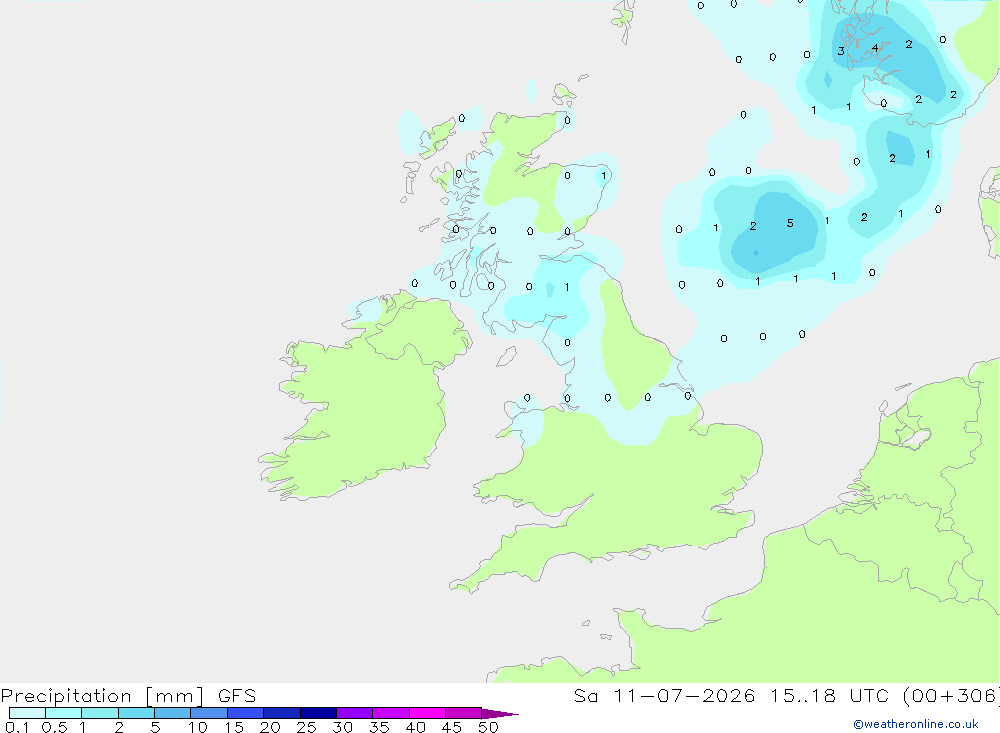The height and width of the screenshot is (733, 1000).
Task: Click the legend label '45'
Action: click(452, 727)
